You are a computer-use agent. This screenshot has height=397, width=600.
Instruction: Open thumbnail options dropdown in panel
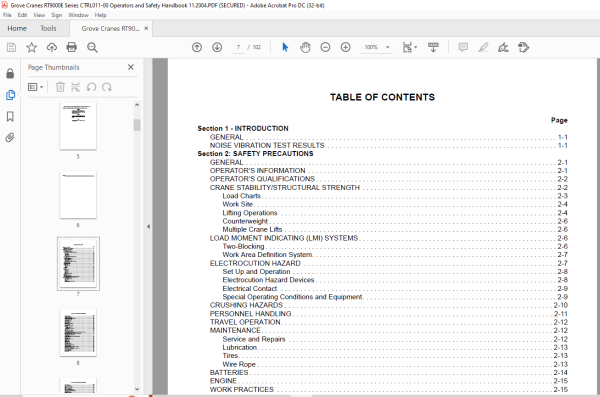click(x=36, y=87)
